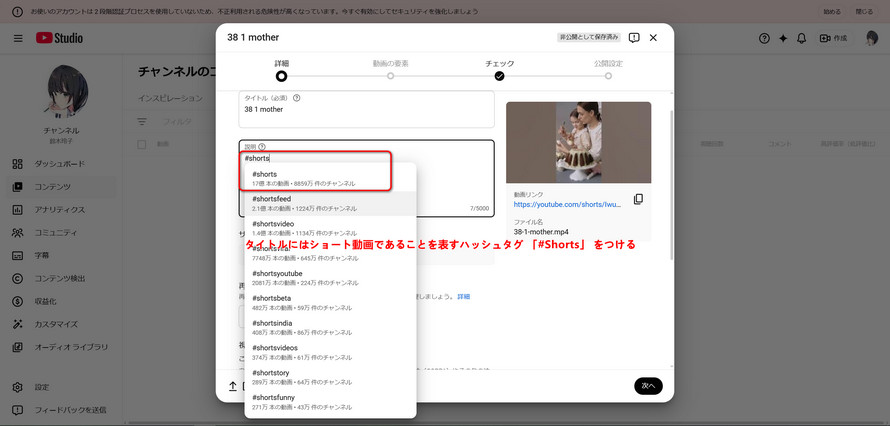Select the #shortsyoutube suggestion
This screenshot has width=890, height=426.
pos(330,278)
